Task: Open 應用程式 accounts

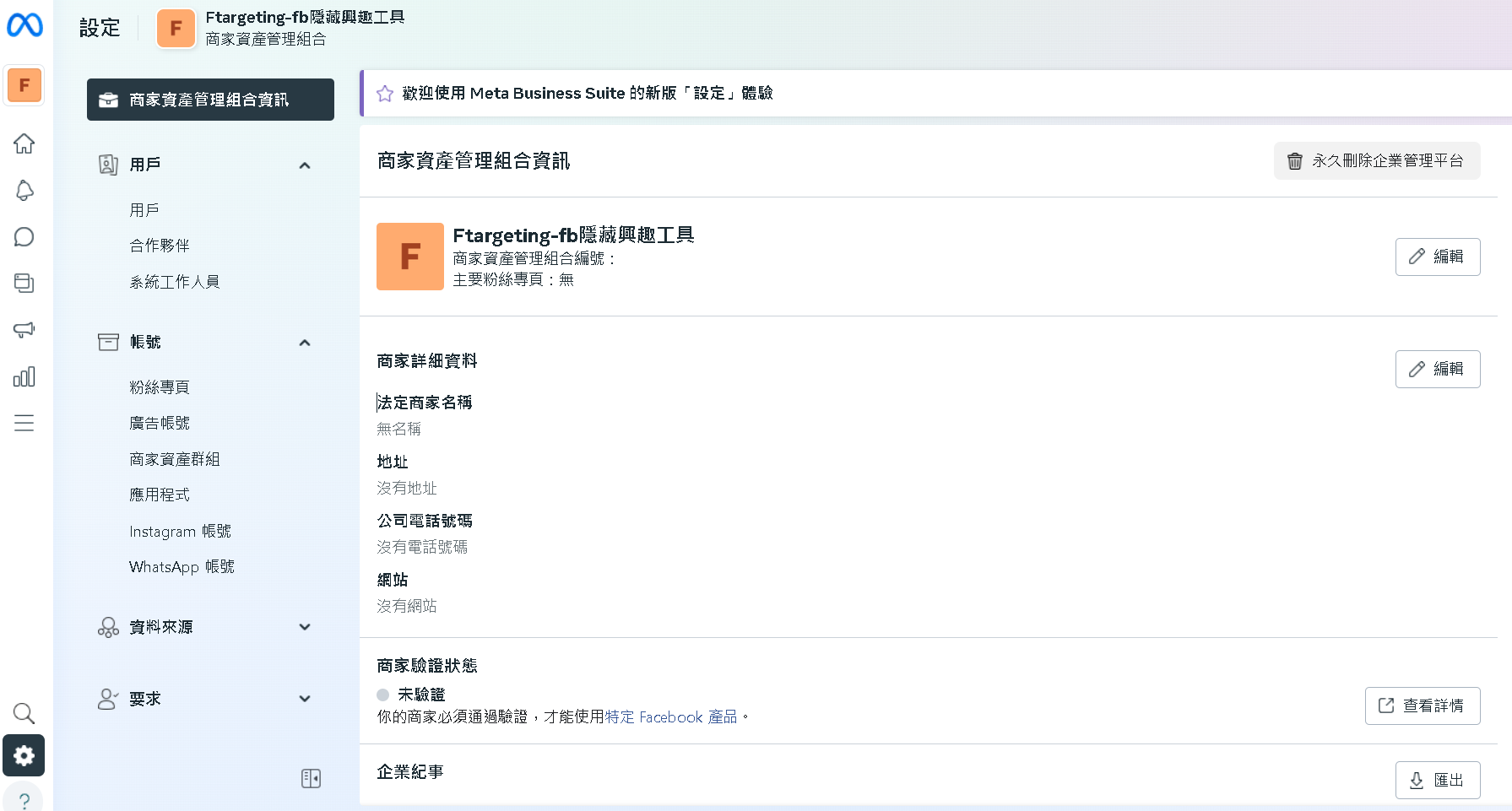Action: pyautogui.click(x=160, y=495)
